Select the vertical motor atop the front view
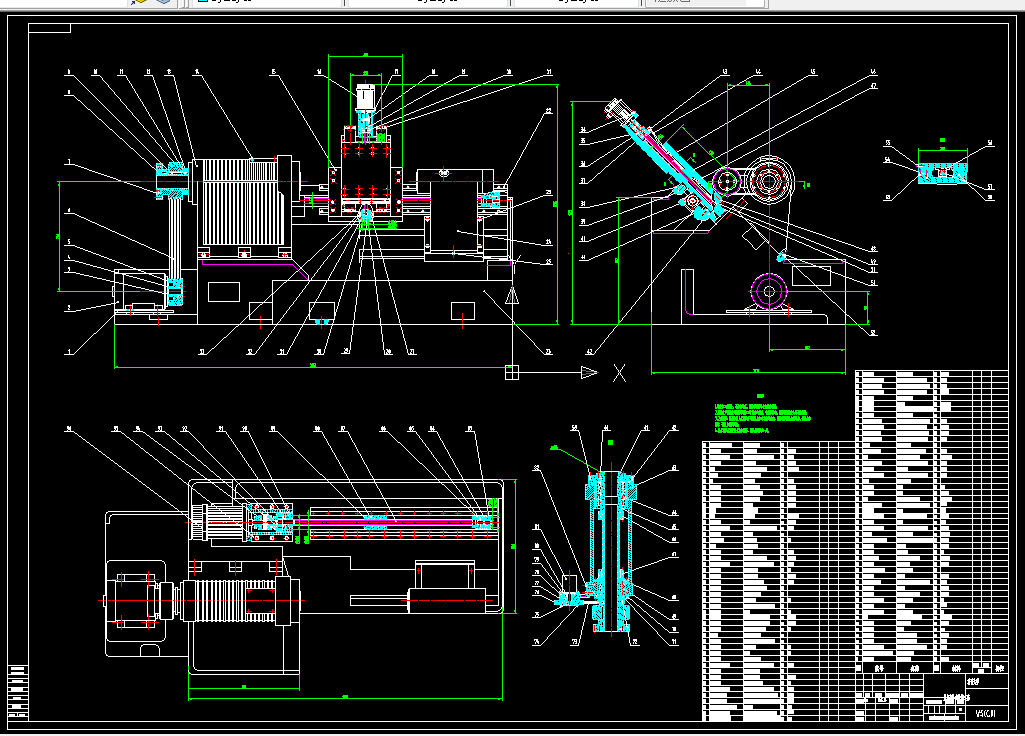Image resolution: width=1025 pixels, height=736 pixels. [365, 97]
